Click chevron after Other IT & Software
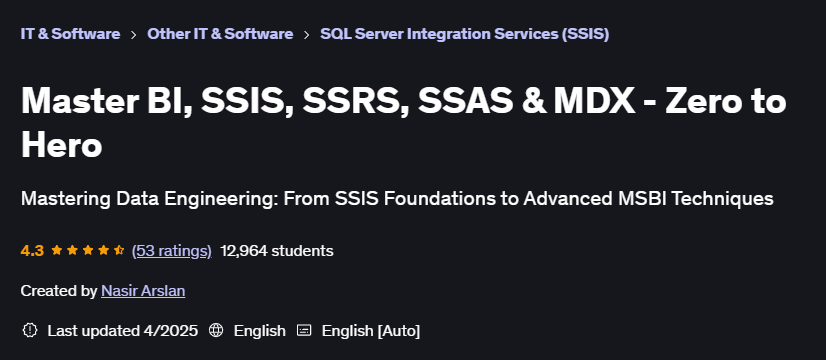 pyautogui.click(x=307, y=35)
